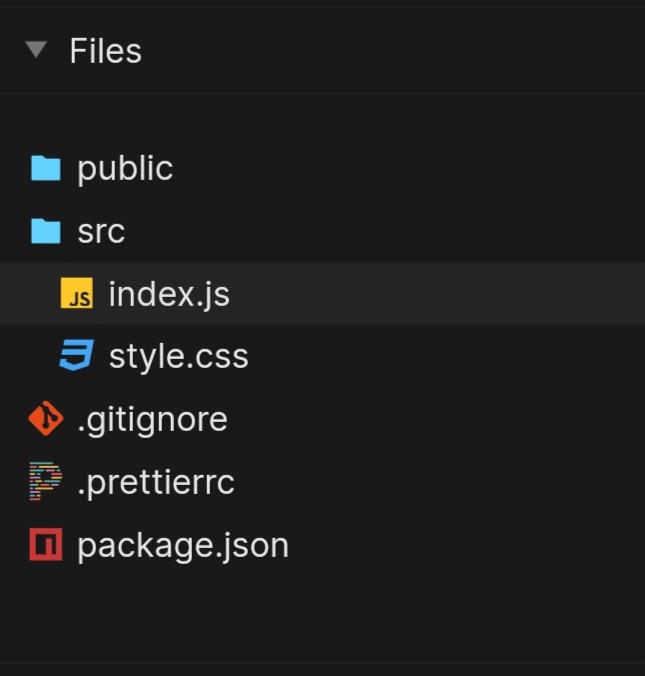
Task: Click the src folder icon
Action: click(x=45, y=231)
